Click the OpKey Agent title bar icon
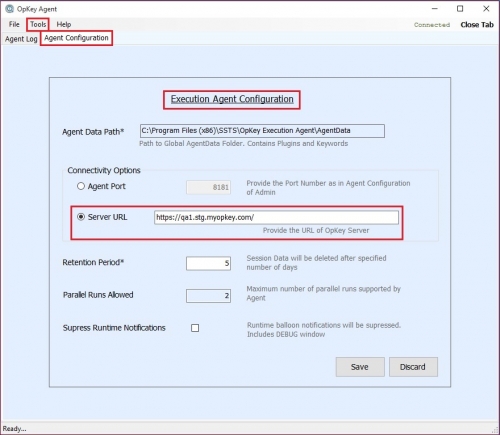This screenshot has width=500, height=435. [9, 9]
